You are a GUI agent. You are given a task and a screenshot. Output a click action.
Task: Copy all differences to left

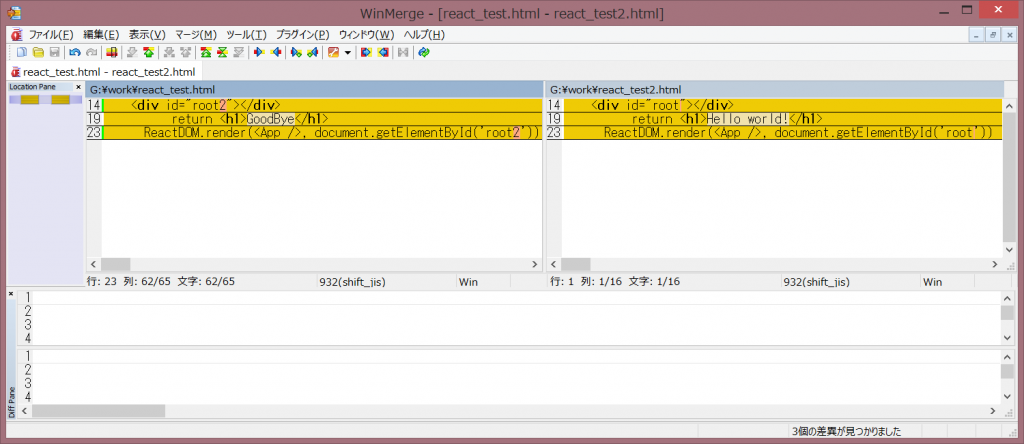point(383,52)
